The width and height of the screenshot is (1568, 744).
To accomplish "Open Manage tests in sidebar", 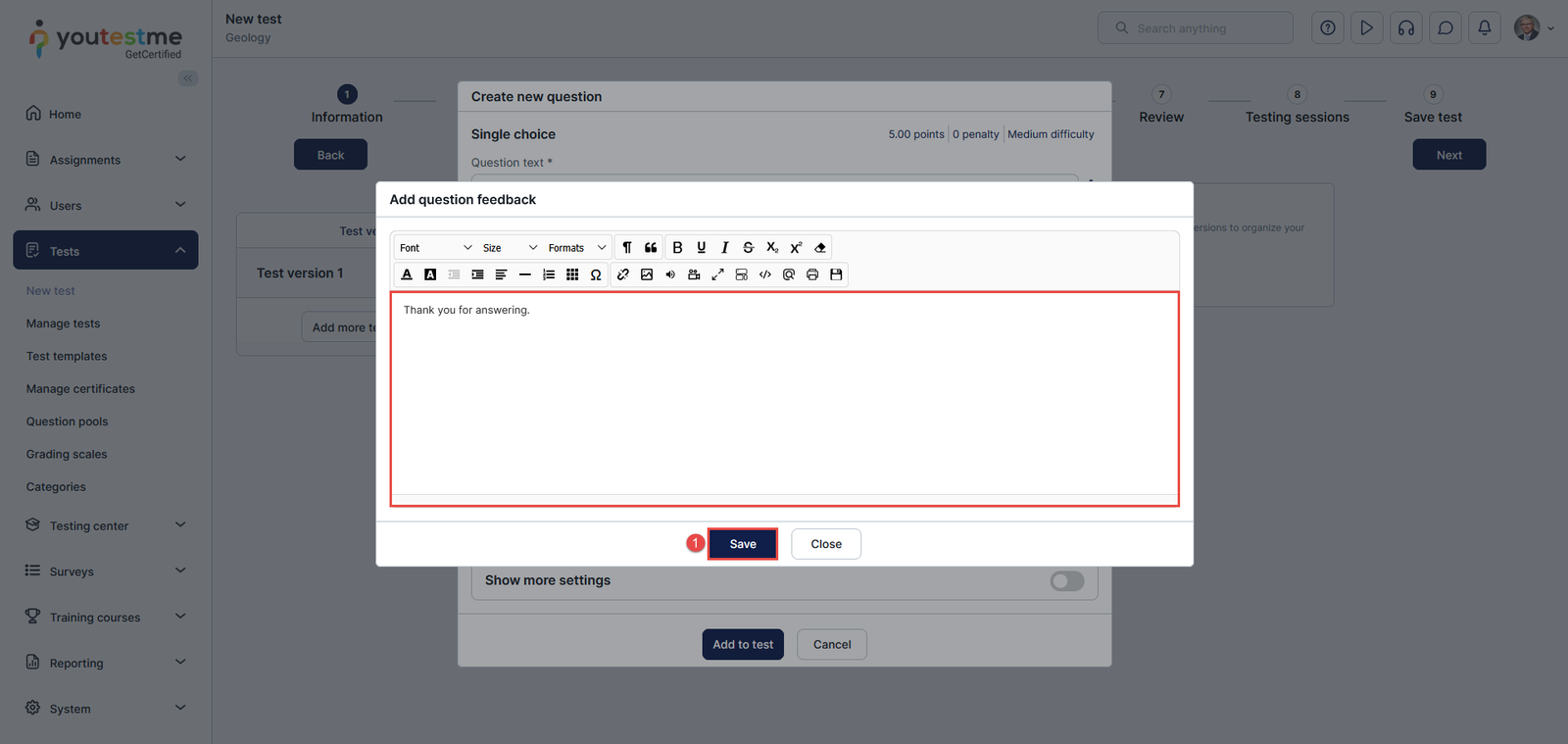I will point(64,323).
